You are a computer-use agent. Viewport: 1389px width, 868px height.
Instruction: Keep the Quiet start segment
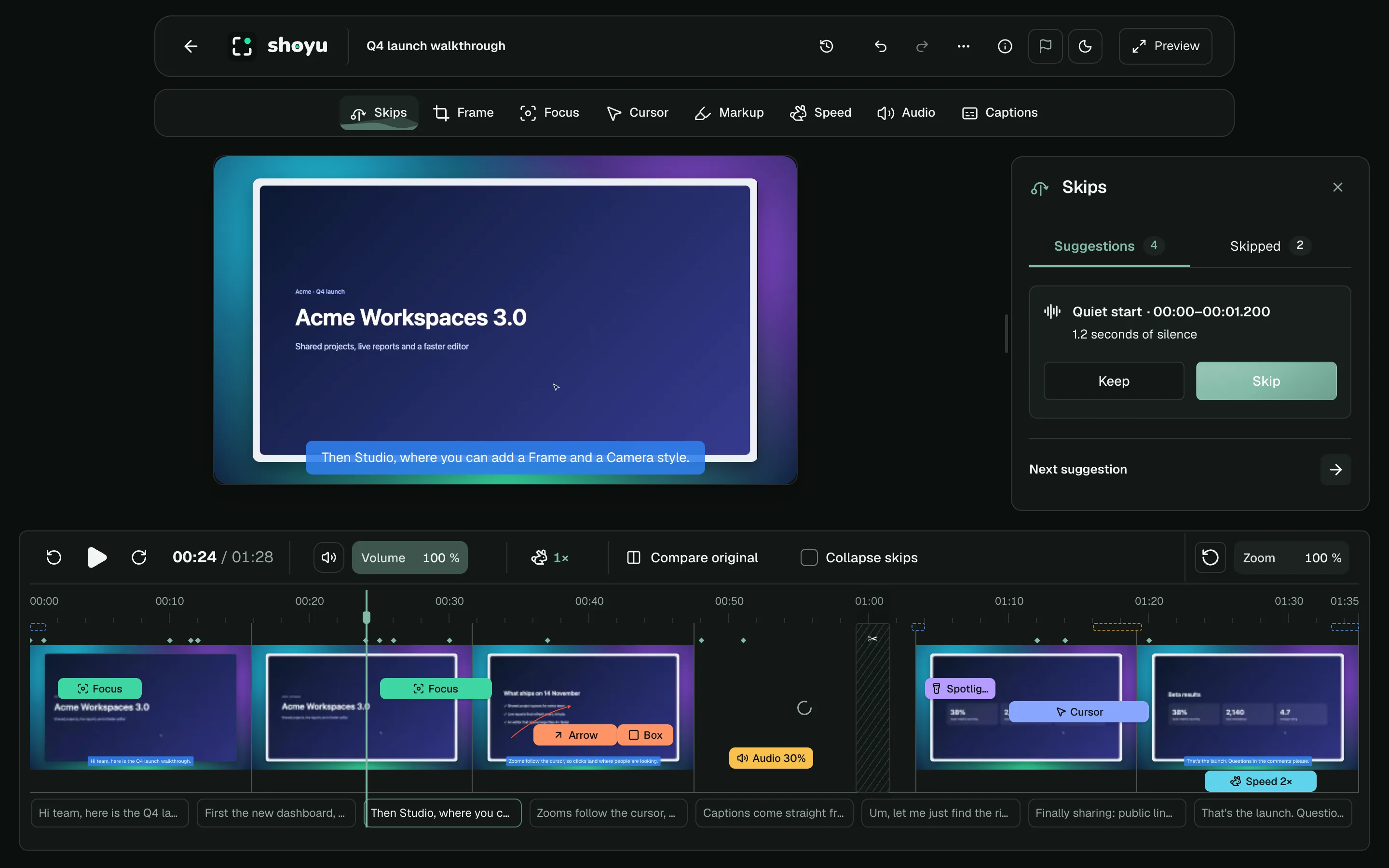tap(1114, 381)
